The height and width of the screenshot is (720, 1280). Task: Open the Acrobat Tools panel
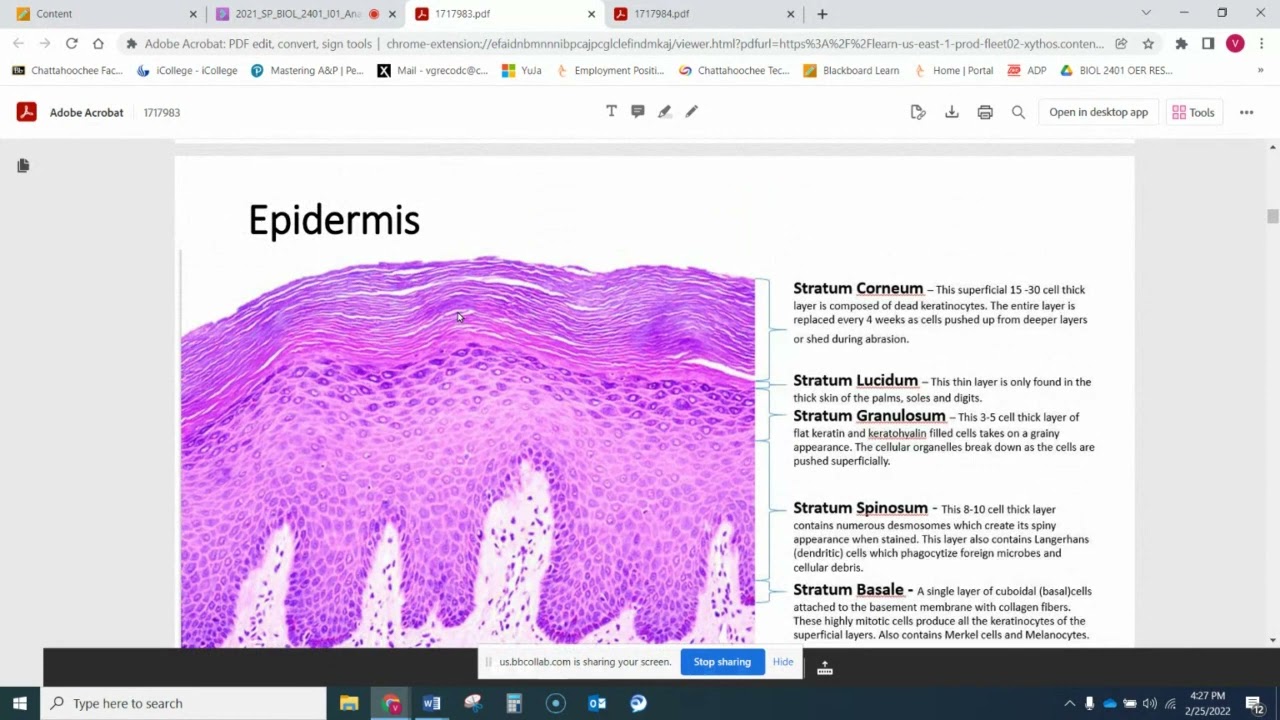point(1193,112)
